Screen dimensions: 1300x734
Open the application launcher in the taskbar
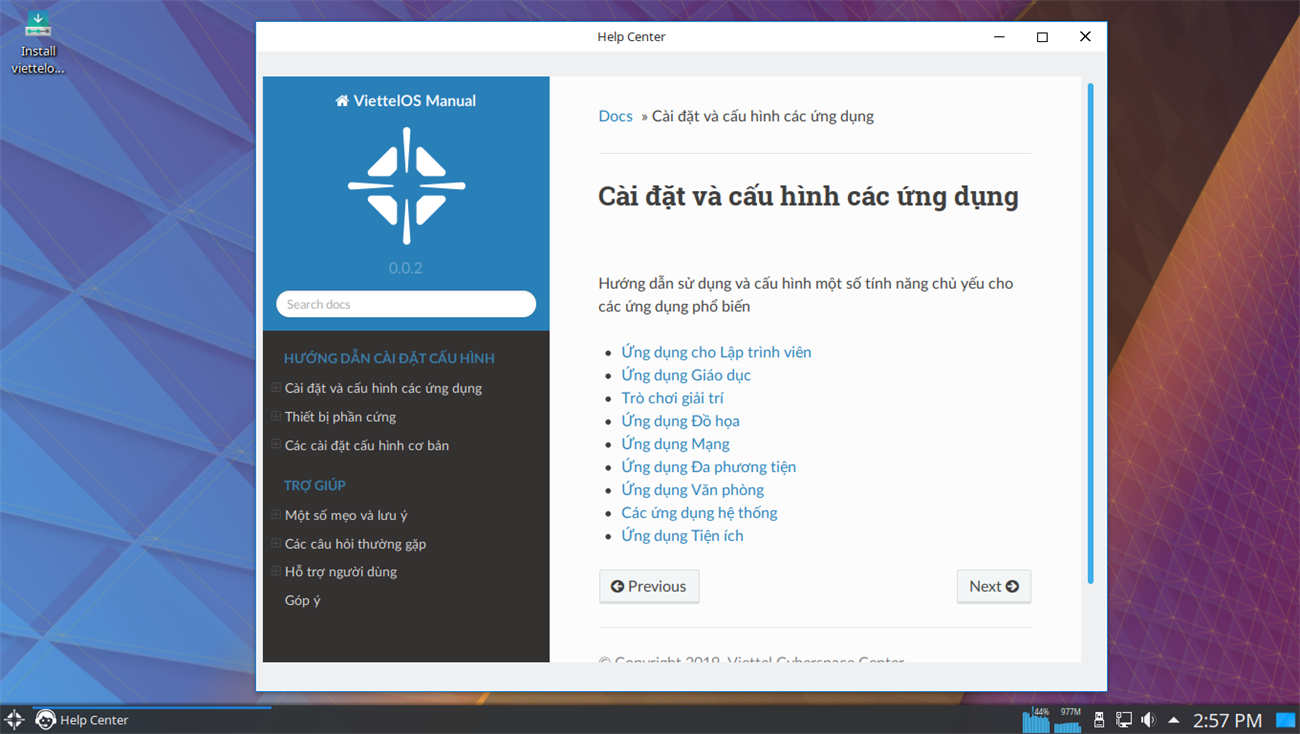pyautogui.click(x=14, y=719)
